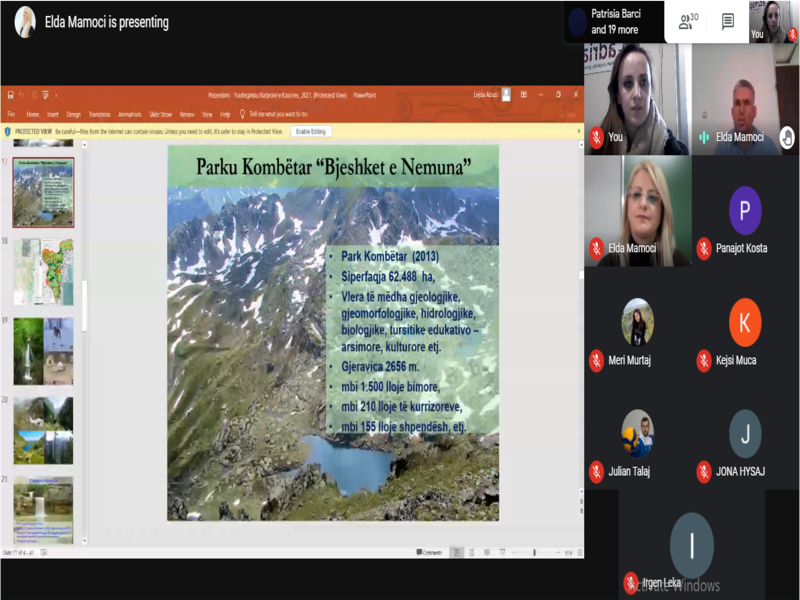Open the Design ribbon tab
800x600 pixels.
[x=73, y=114]
